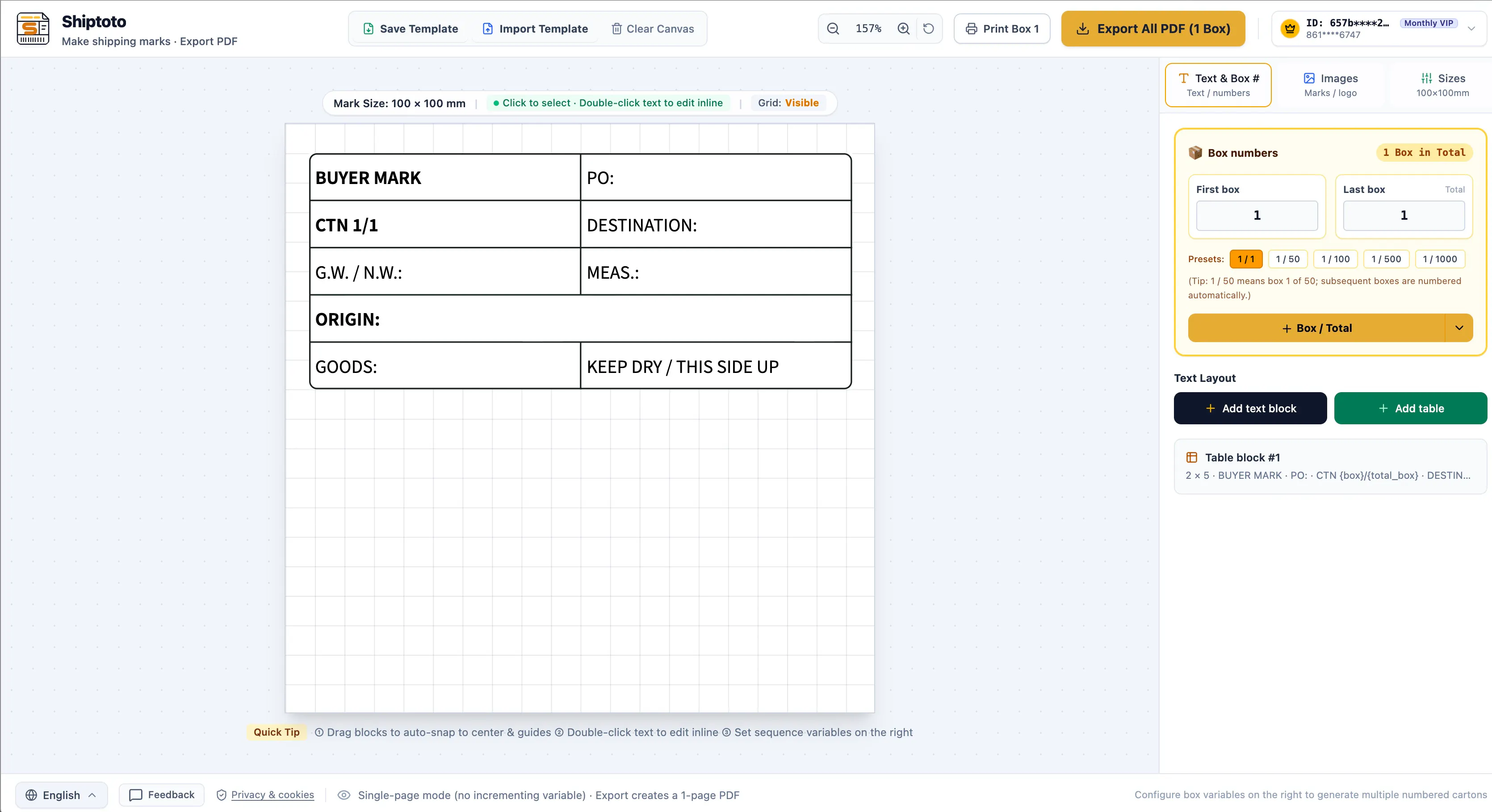Click the First box number field

pyautogui.click(x=1257, y=215)
